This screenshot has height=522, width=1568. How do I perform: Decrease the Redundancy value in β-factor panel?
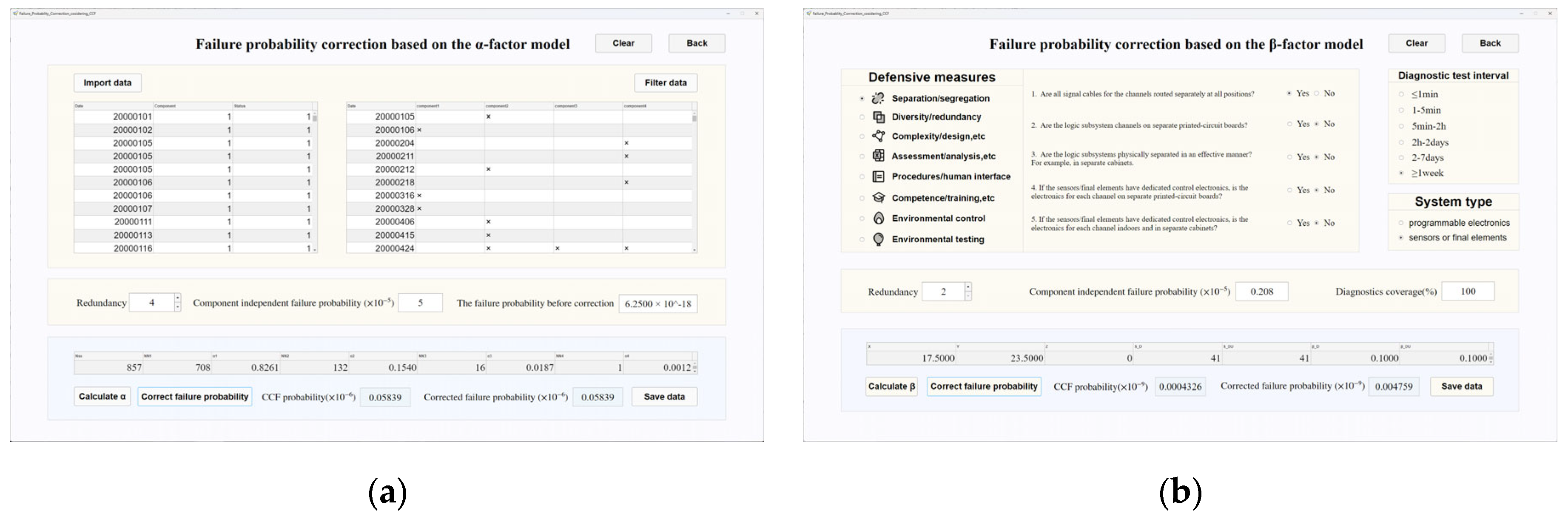(x=968, y=296)
